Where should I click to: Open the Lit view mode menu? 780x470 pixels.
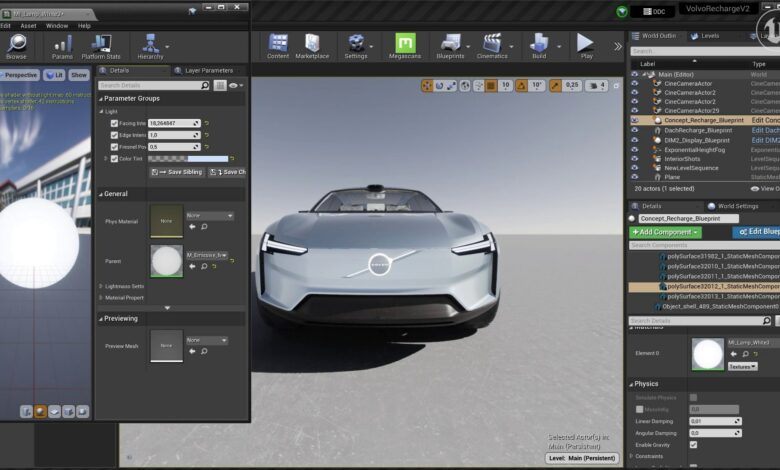(54, 75)
